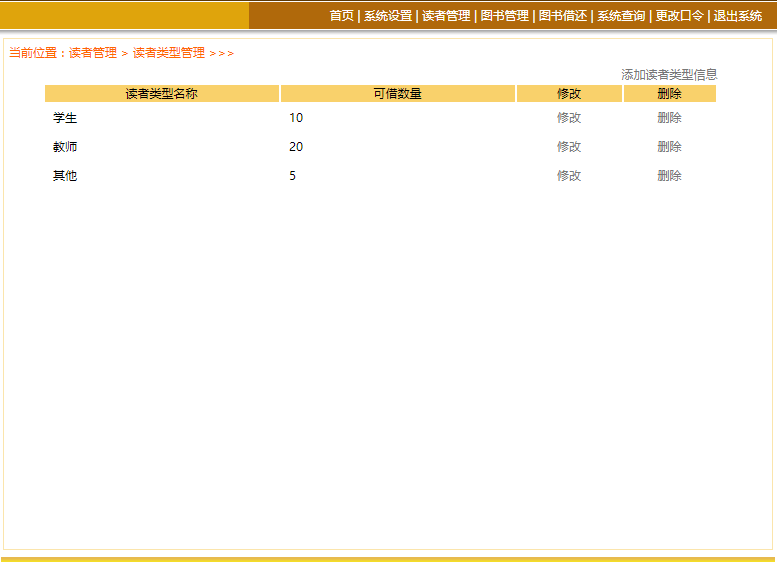Click 修改 for the 学生 row
This screenshot has width=777, height=563.
(569, 118)
